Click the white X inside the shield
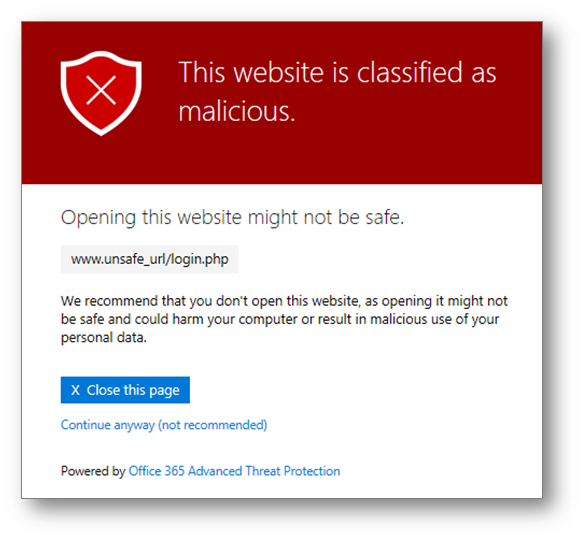 pyautogui.click(x=101, y=90)
